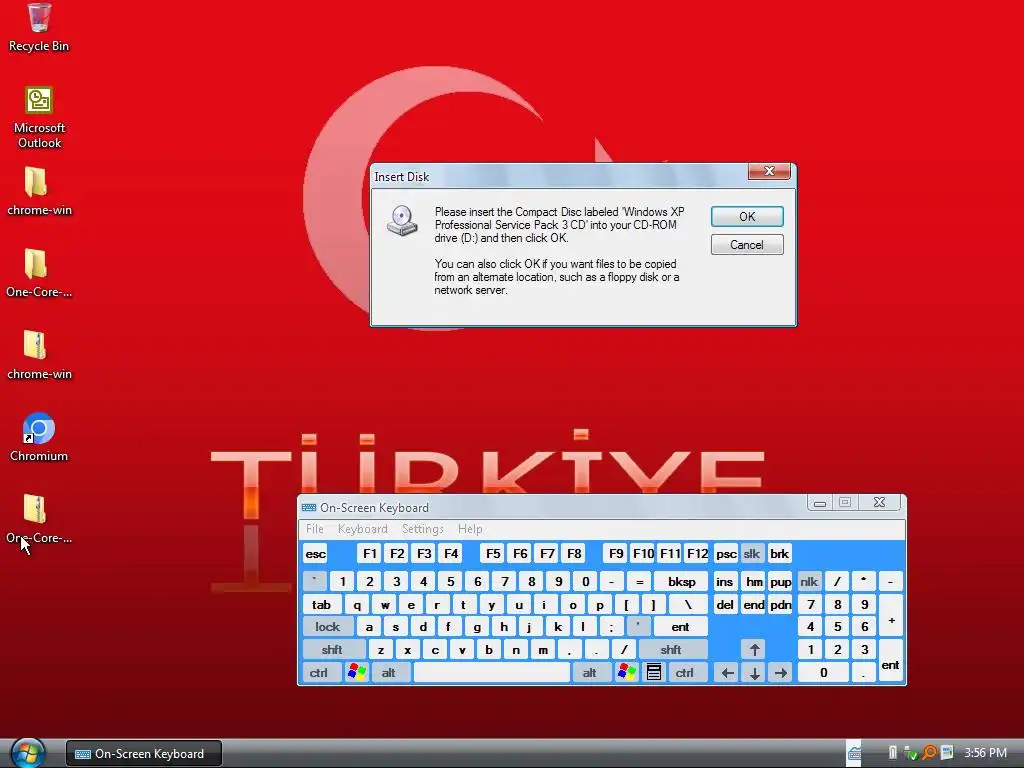Click the network status tray icon
The image size is (1024, 768).
(x=911, y=753)
